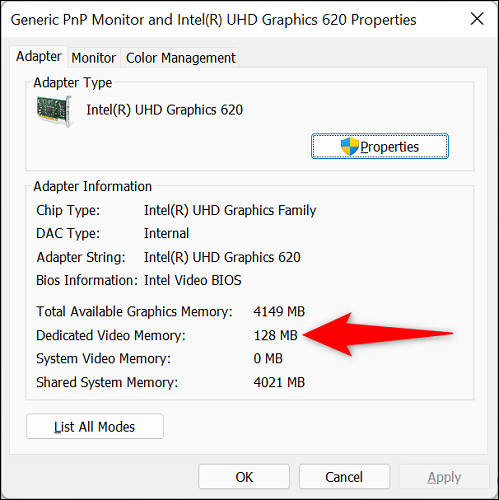This screenshot has width=499, height=500.
Task: Click the DAC Type Internal value
Action: coord(166,233)
